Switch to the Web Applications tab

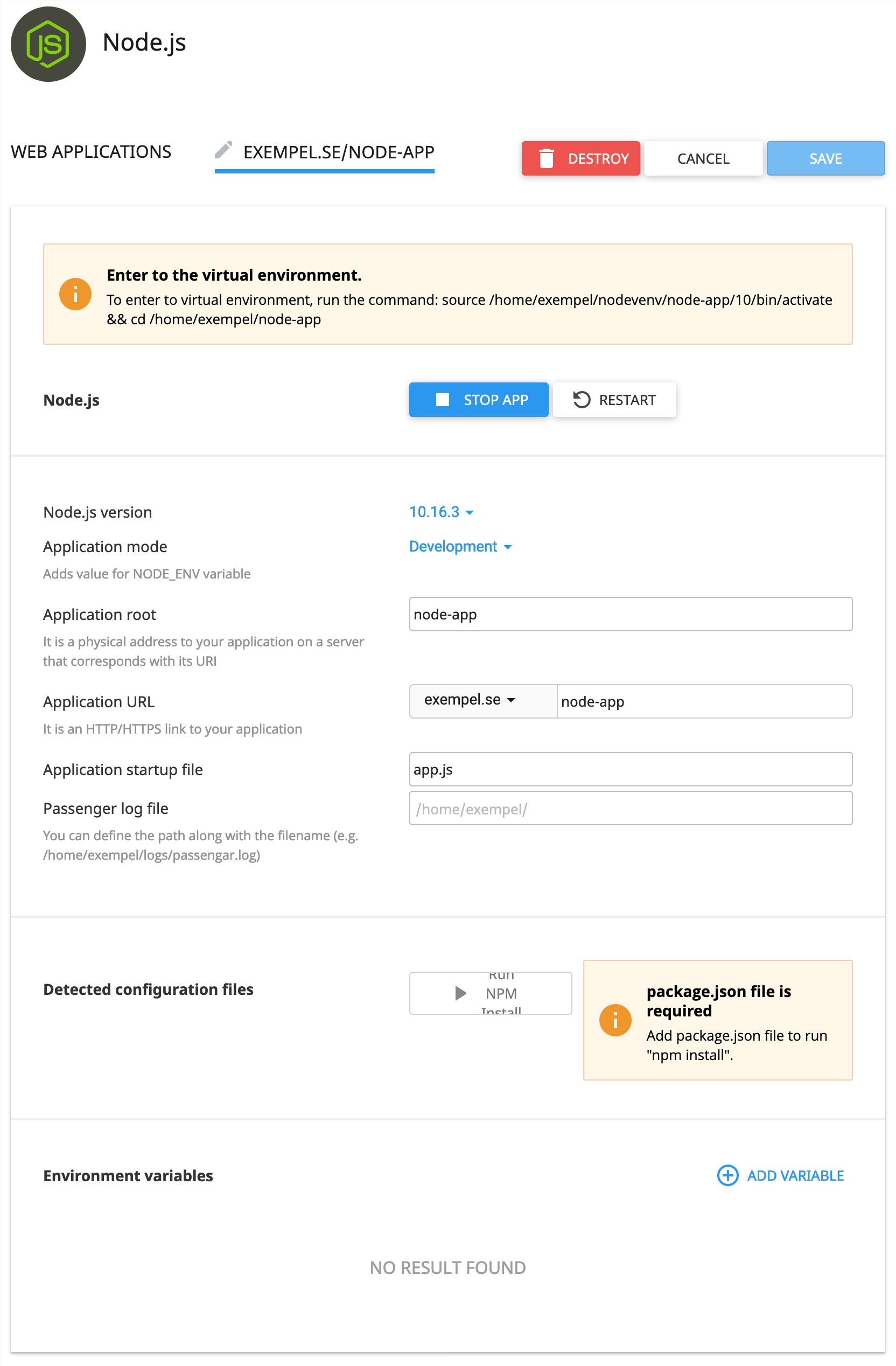click(90, 151)
